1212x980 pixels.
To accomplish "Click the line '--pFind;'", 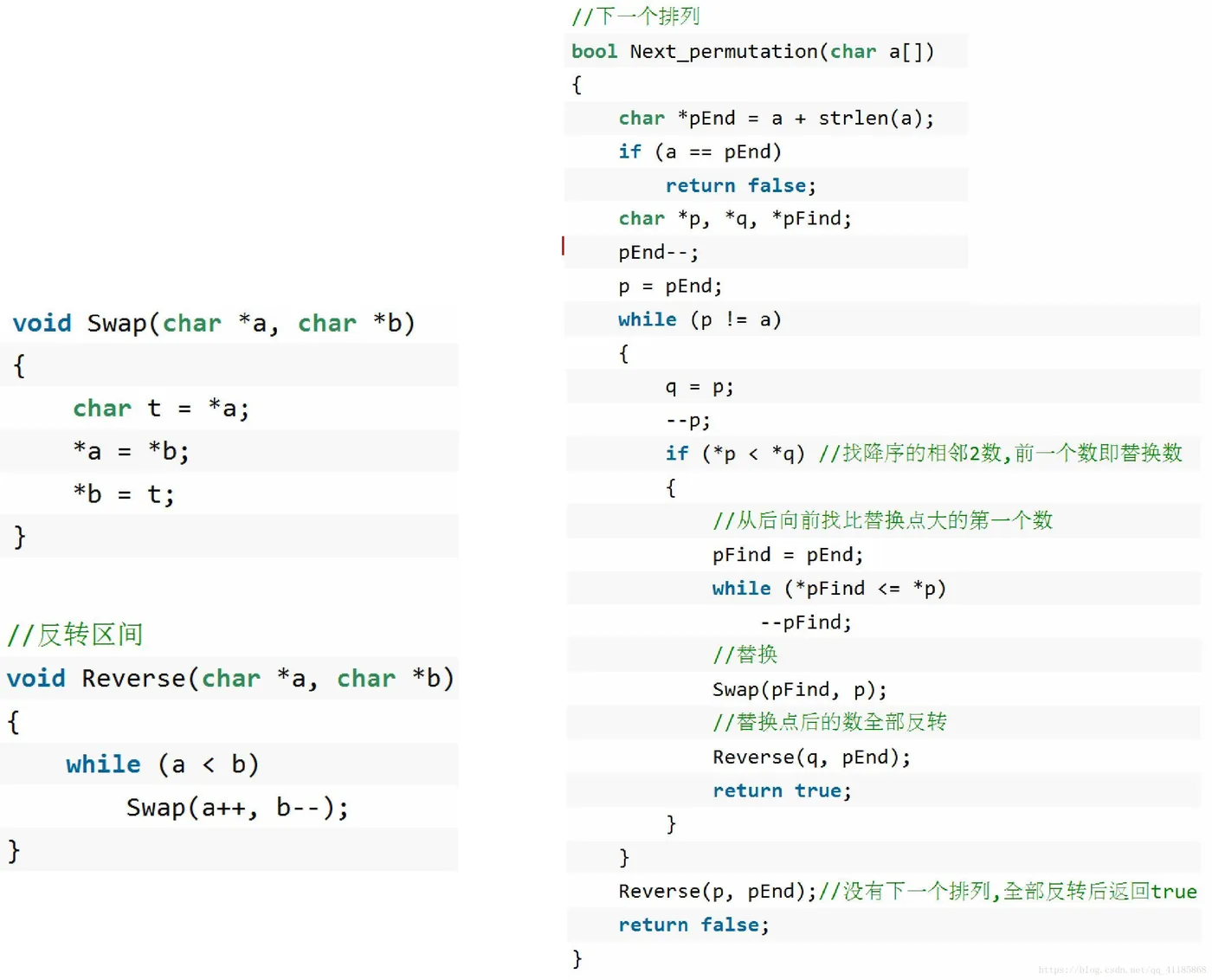I will 806,622.
